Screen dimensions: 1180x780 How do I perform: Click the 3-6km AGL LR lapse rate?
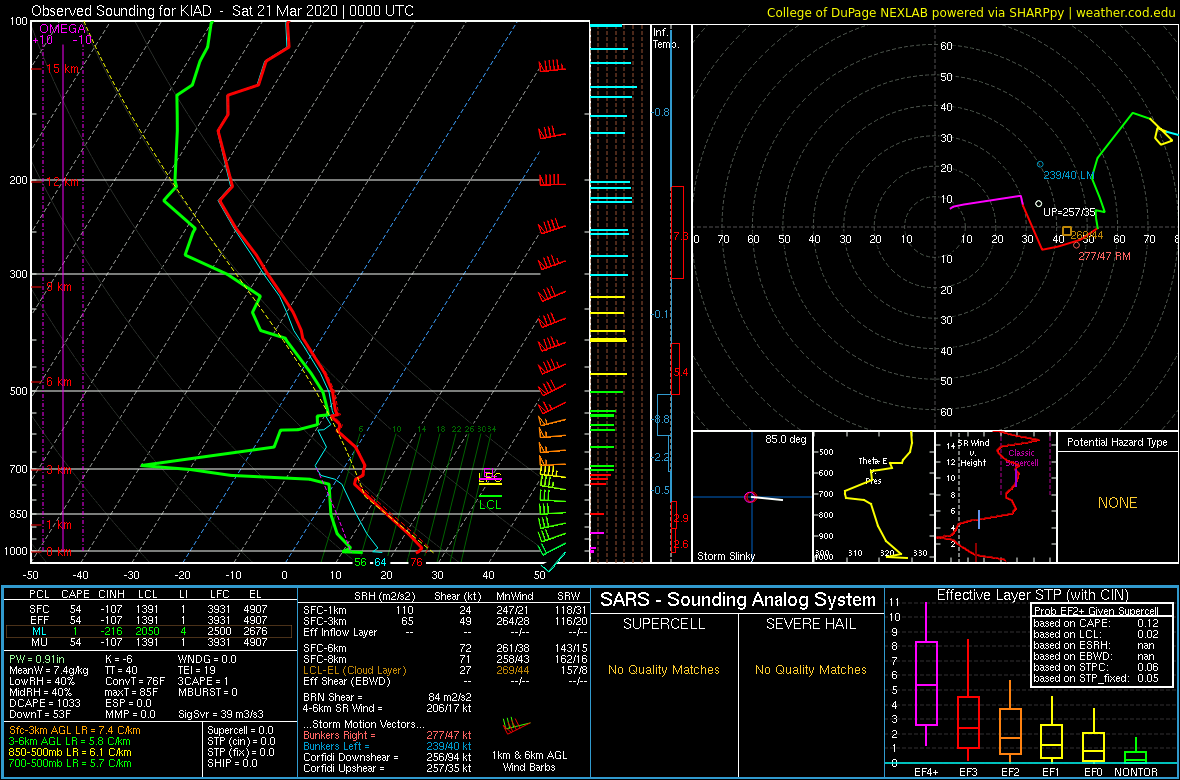point(69,742)
